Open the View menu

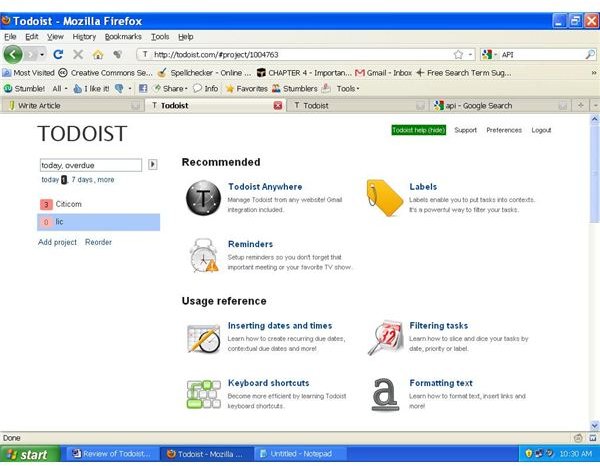[55, 37]
